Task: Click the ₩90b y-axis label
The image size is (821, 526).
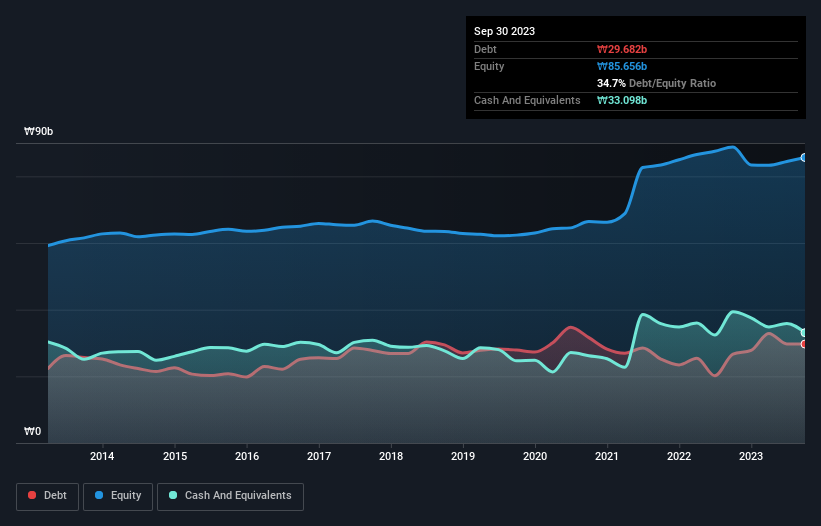Action: click(38, 131)
